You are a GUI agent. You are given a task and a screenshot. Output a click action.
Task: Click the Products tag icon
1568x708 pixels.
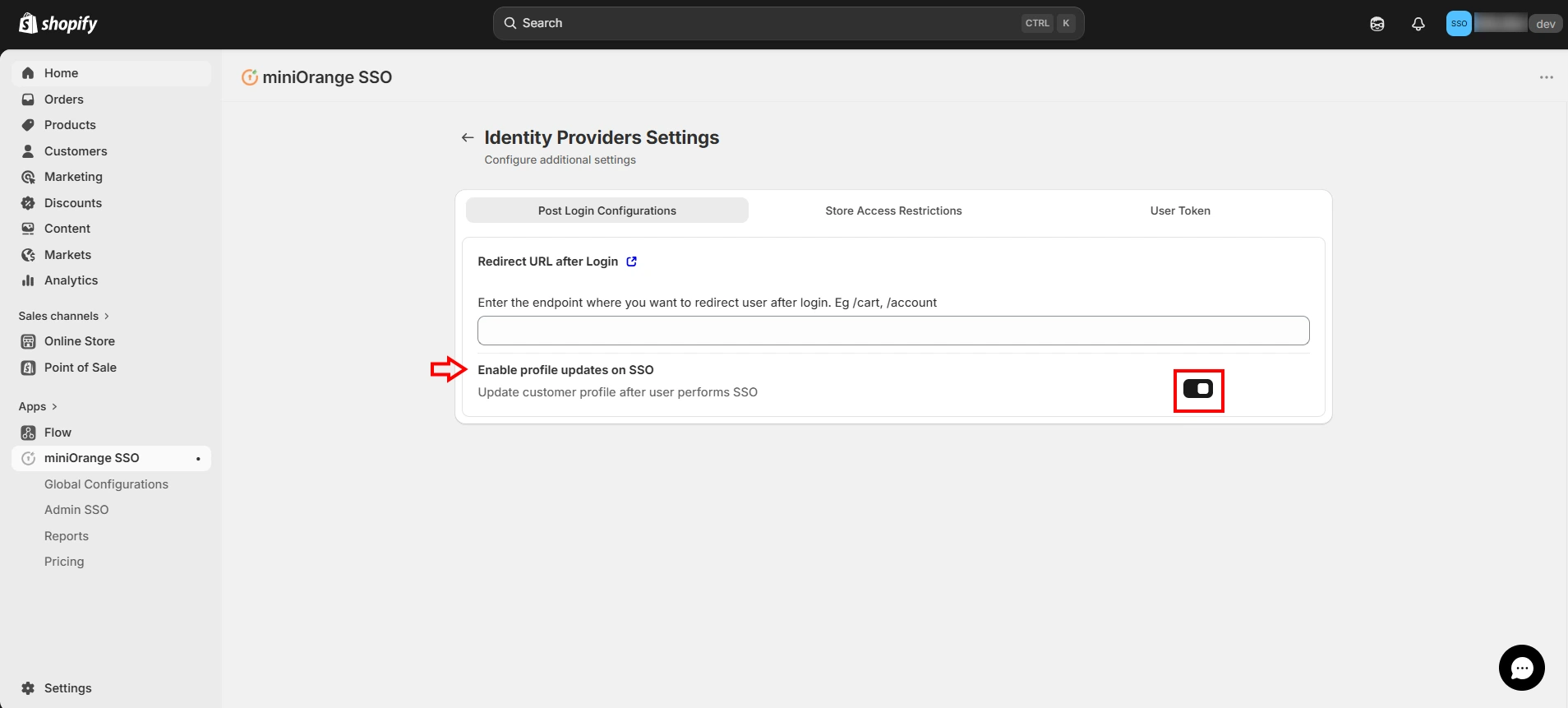pos(28,125)
